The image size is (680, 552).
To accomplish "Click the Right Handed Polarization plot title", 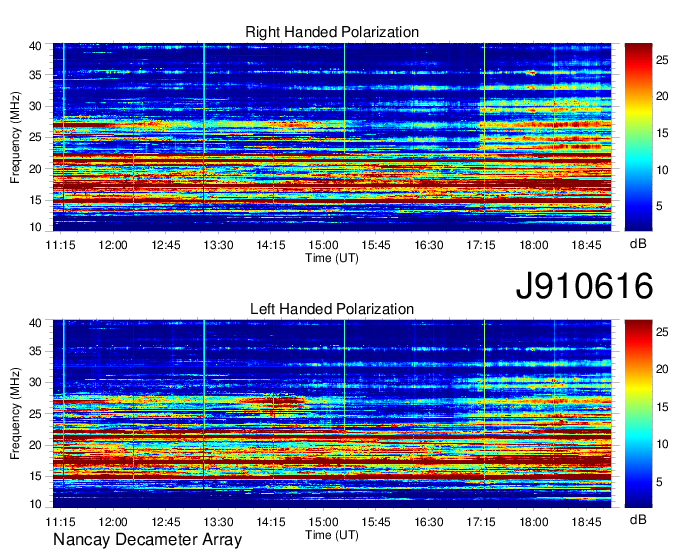I will (332, 32).
